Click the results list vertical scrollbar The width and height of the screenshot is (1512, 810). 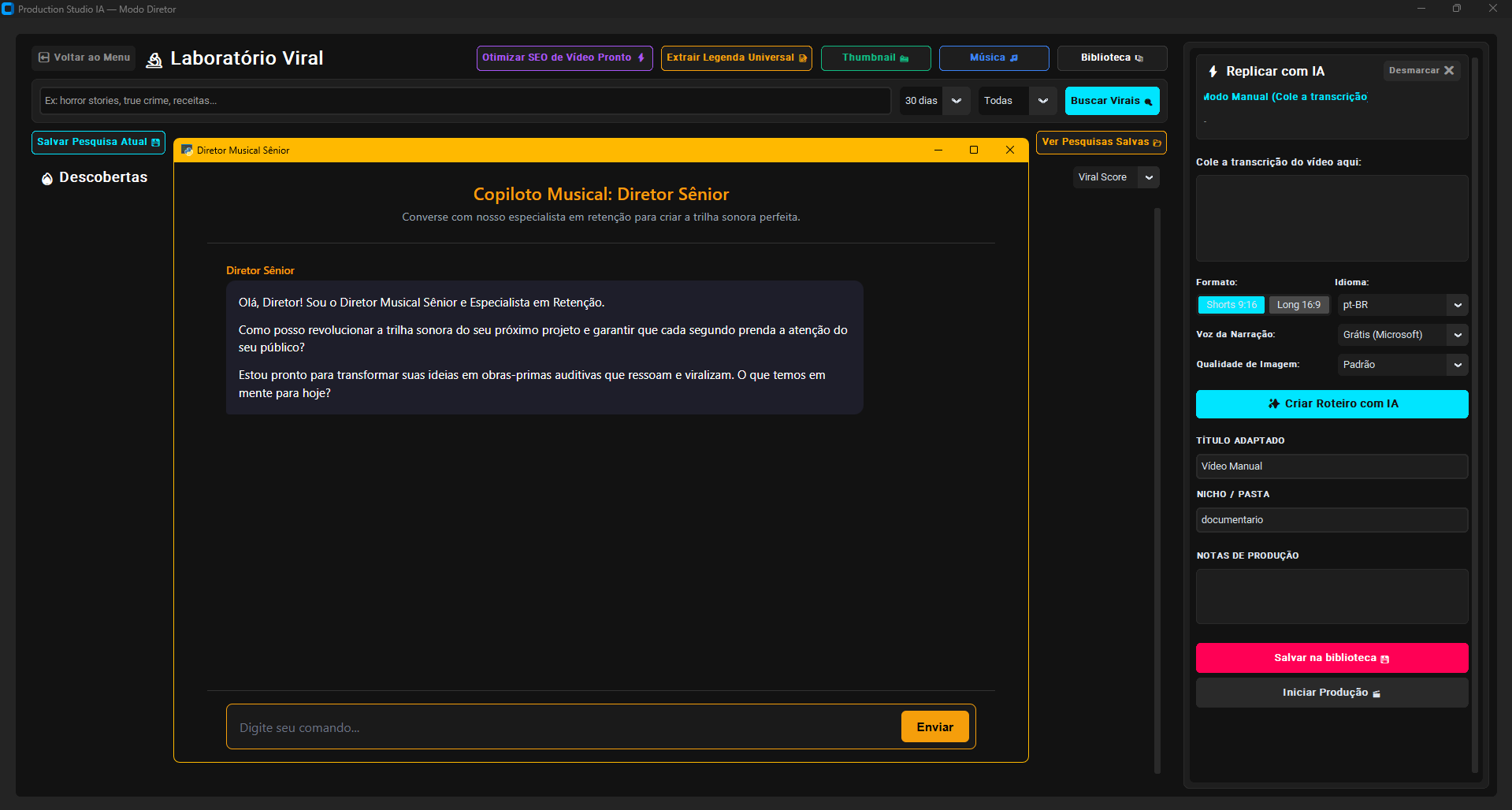(x=1157, y=489)
